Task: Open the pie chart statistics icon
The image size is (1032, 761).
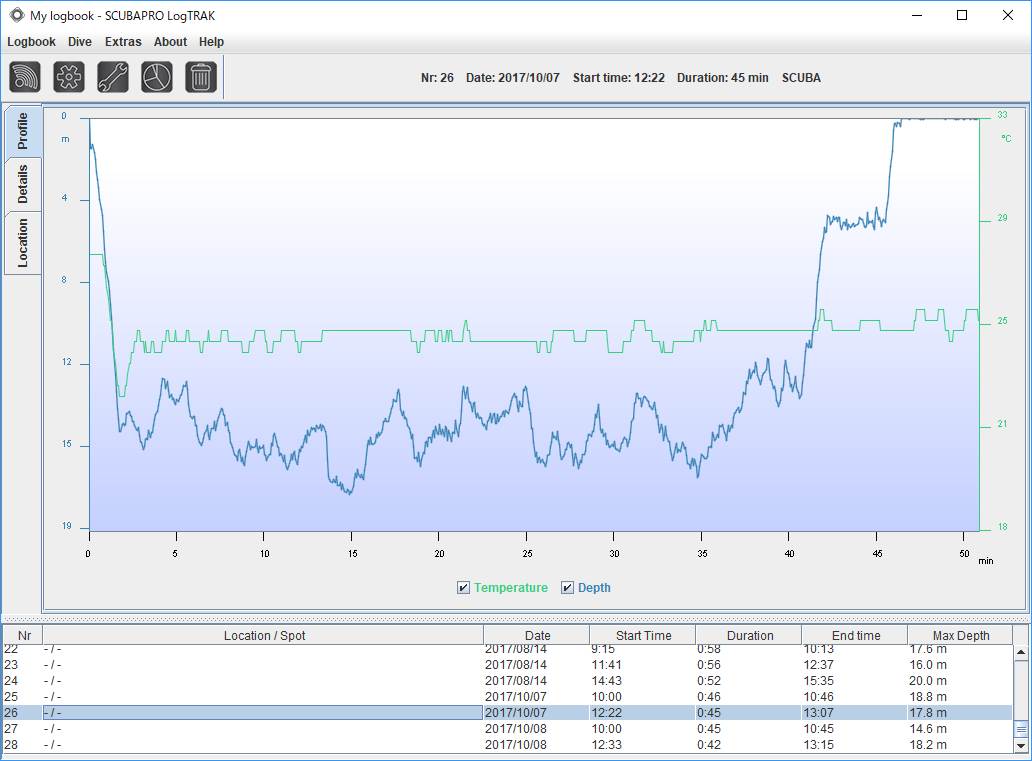Action: (157, 77)
